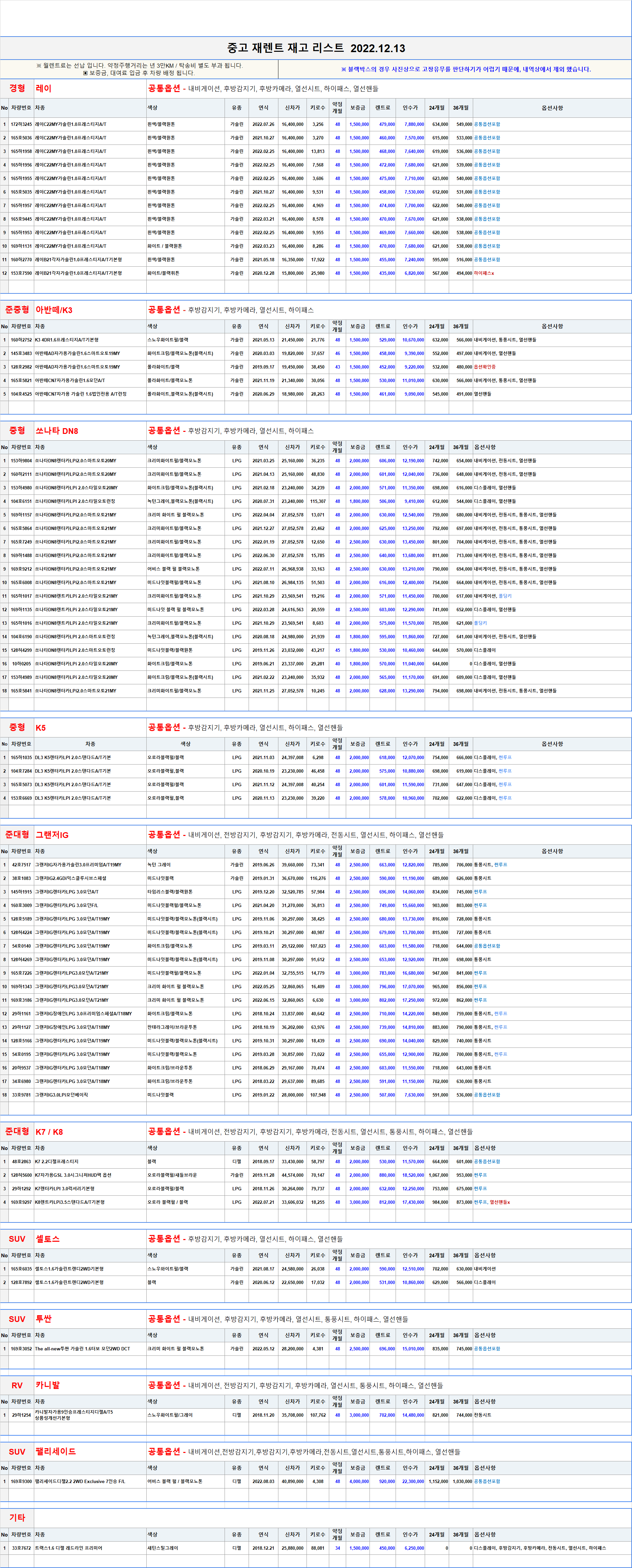632x1568 pixels.
Task: Select plate number 169호9300
Action: pos(21,1481)
